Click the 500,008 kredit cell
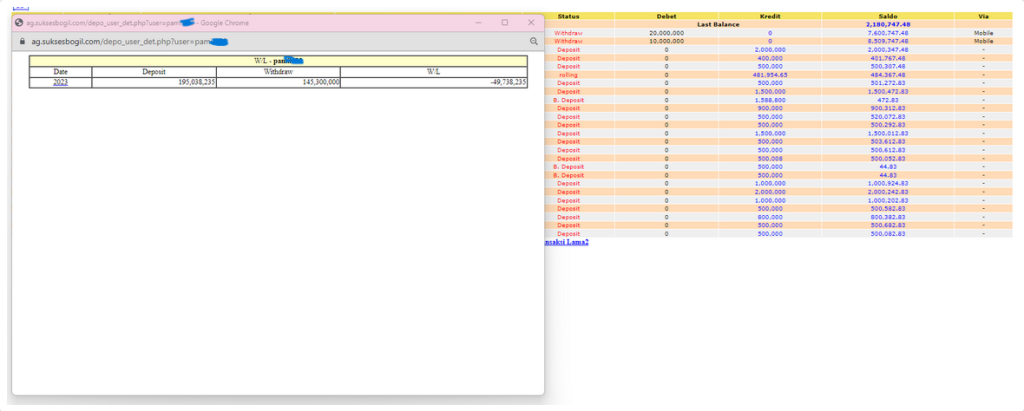Image resolution: width=1024 pixels, height=411 pixels. click(770, 159)
